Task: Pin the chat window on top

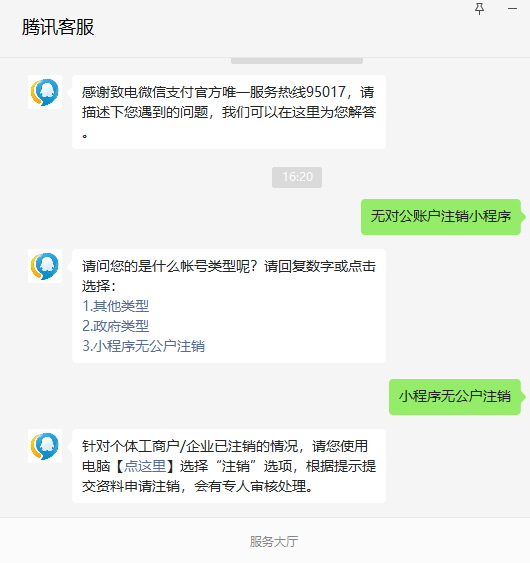Action: [479, 9]
